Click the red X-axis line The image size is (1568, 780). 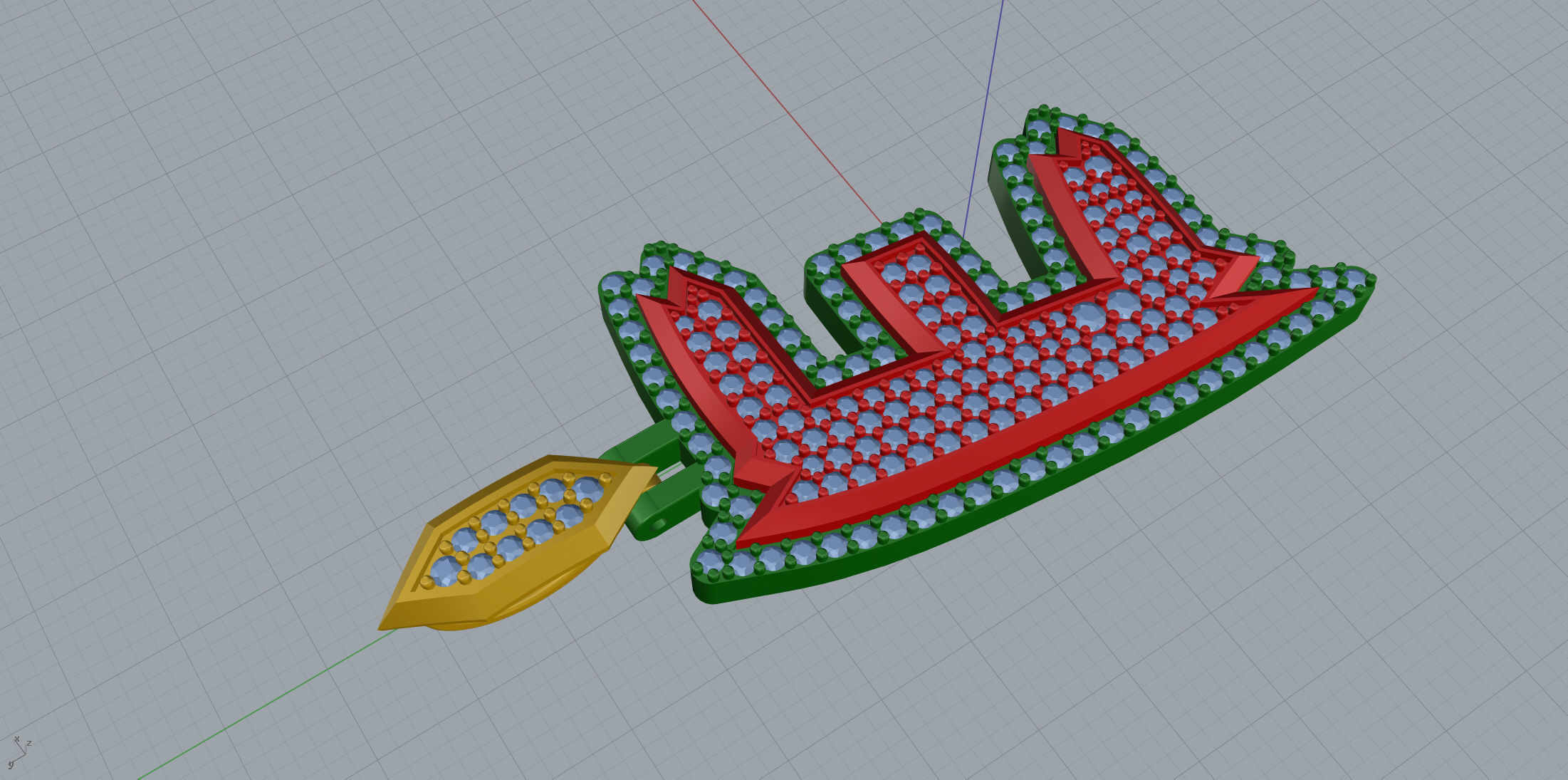(787, 112)
